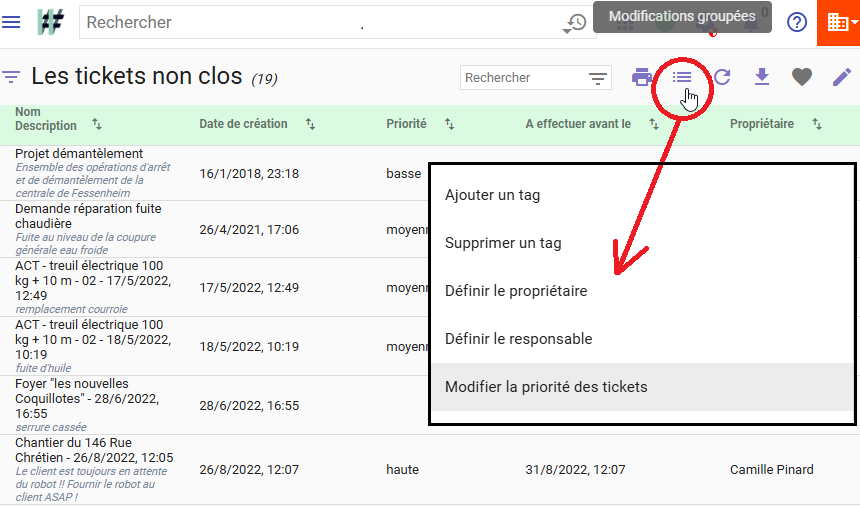Screen dimensions: 860x507
Task: Open the hamburger main menu
Action: click(12, 22)
